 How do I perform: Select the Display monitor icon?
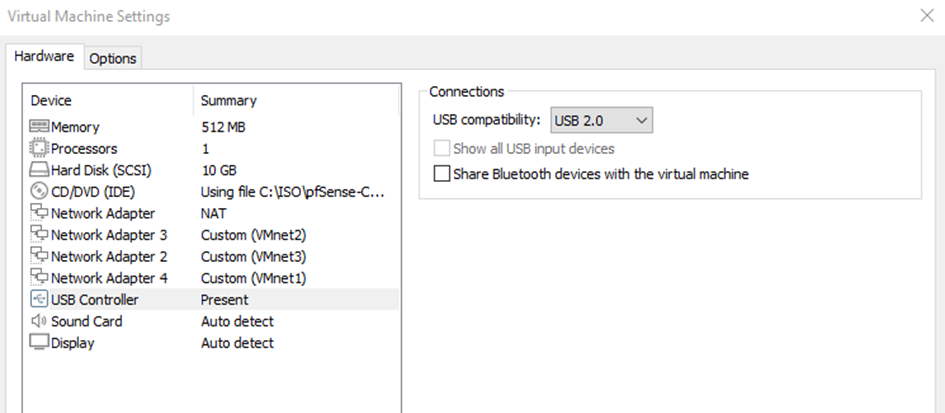click(39, 342)
